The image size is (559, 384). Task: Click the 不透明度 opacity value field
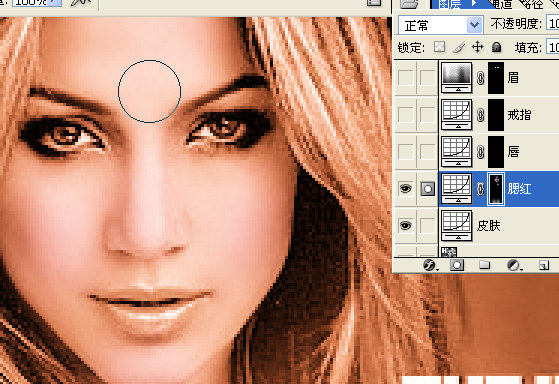point(553,24)
